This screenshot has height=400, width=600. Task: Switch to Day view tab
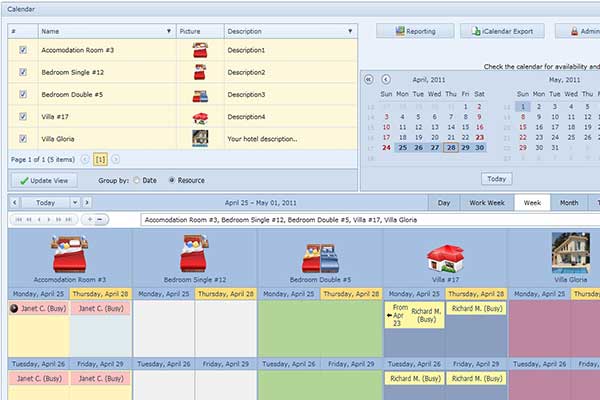point(443,203)
